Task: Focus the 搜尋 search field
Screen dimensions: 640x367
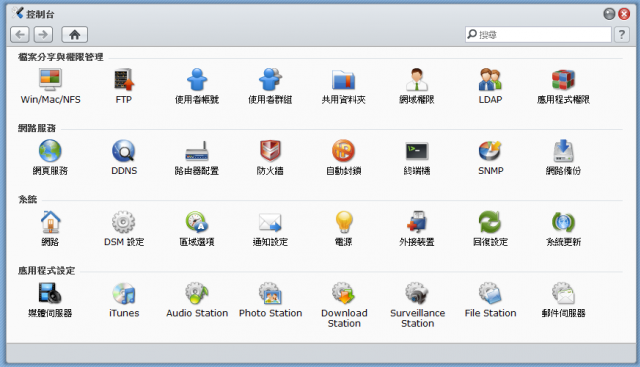Action: (538, 35)
